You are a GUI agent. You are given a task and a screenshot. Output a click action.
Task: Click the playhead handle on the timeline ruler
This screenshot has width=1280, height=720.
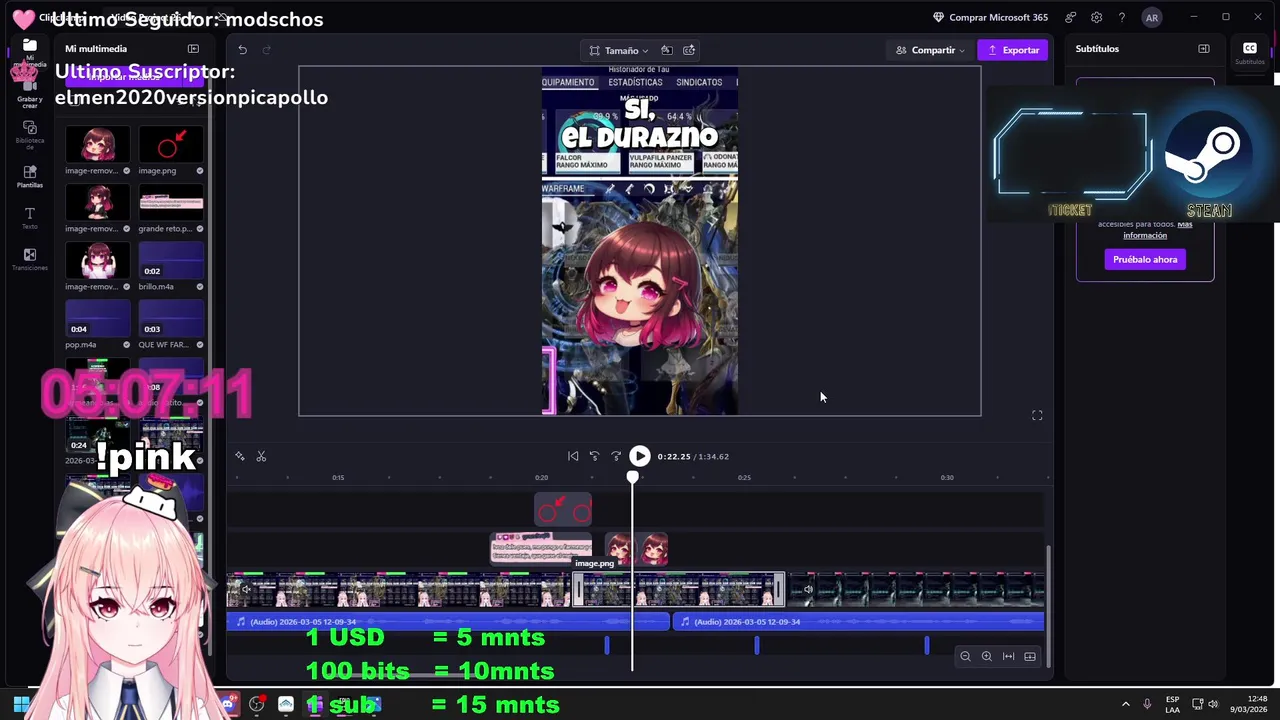pyautogui.click(x=632, y=477)
